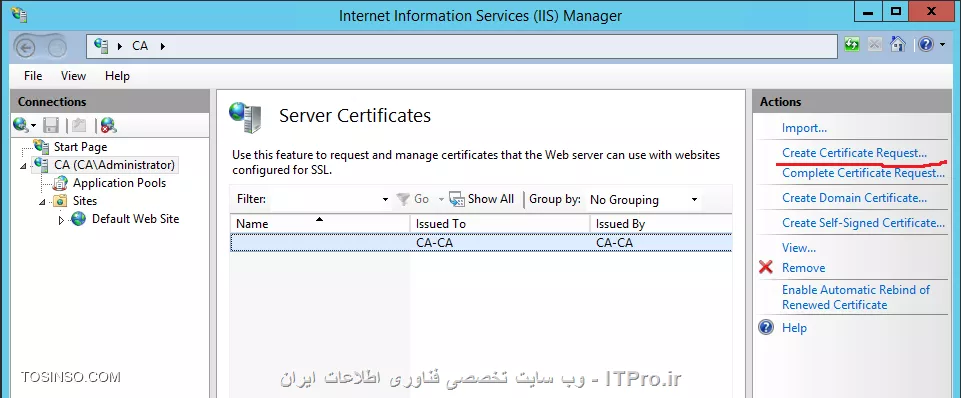The width and height of the screenshot is (961, 398).
Task: Click the Filter text input field
Action: click(323, 199)
